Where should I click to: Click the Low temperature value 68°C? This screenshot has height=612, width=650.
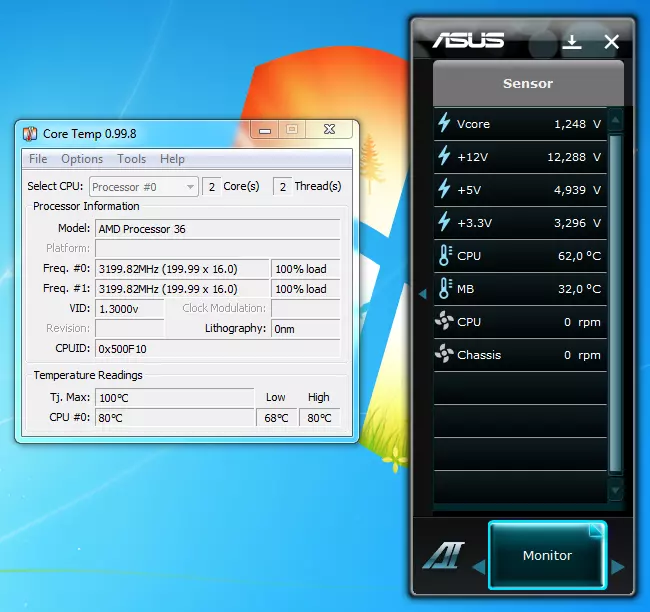tap(276, 418)
